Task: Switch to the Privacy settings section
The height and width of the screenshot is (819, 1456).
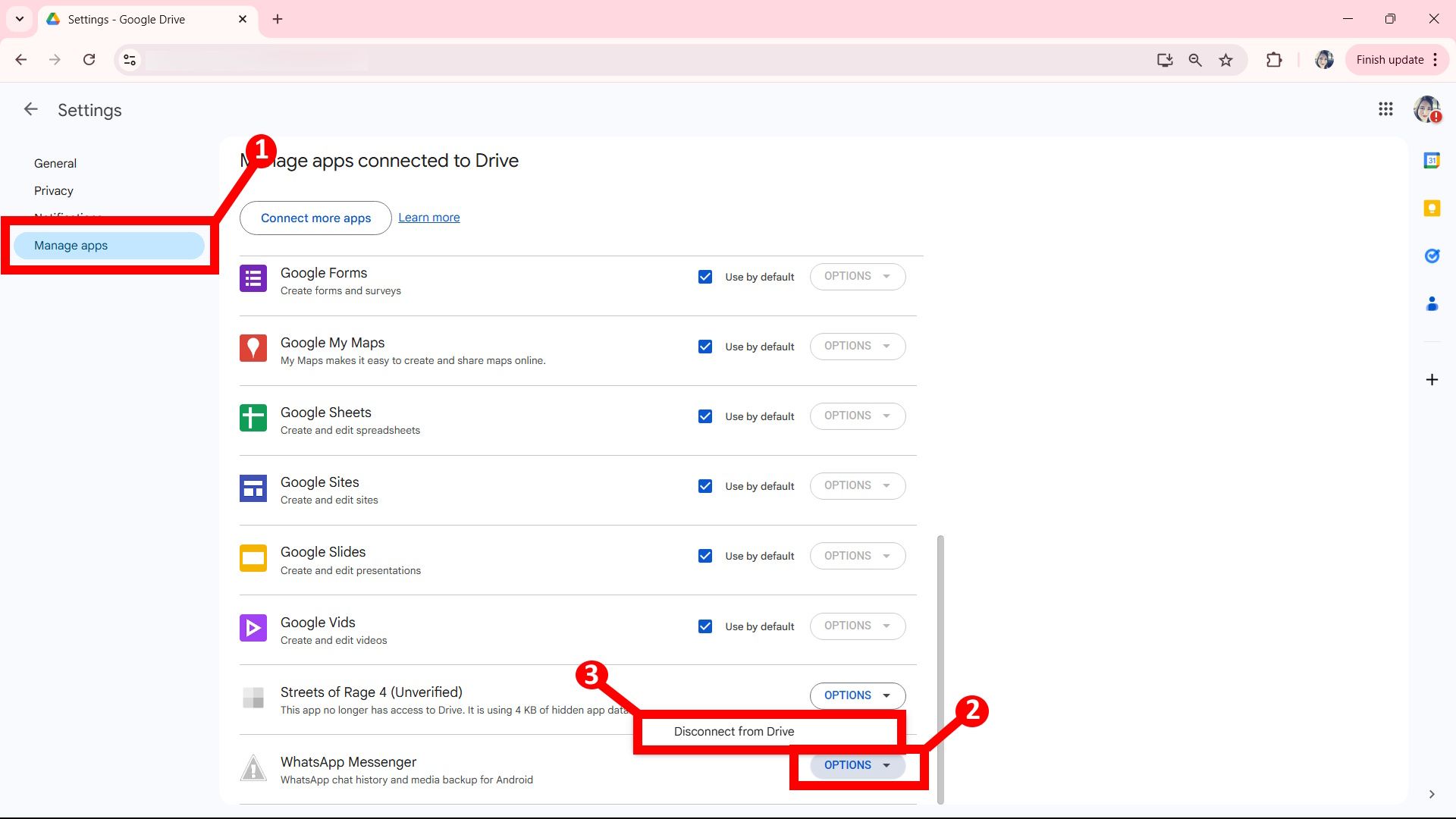Action: pyautogui.click(x=53, y=190)
